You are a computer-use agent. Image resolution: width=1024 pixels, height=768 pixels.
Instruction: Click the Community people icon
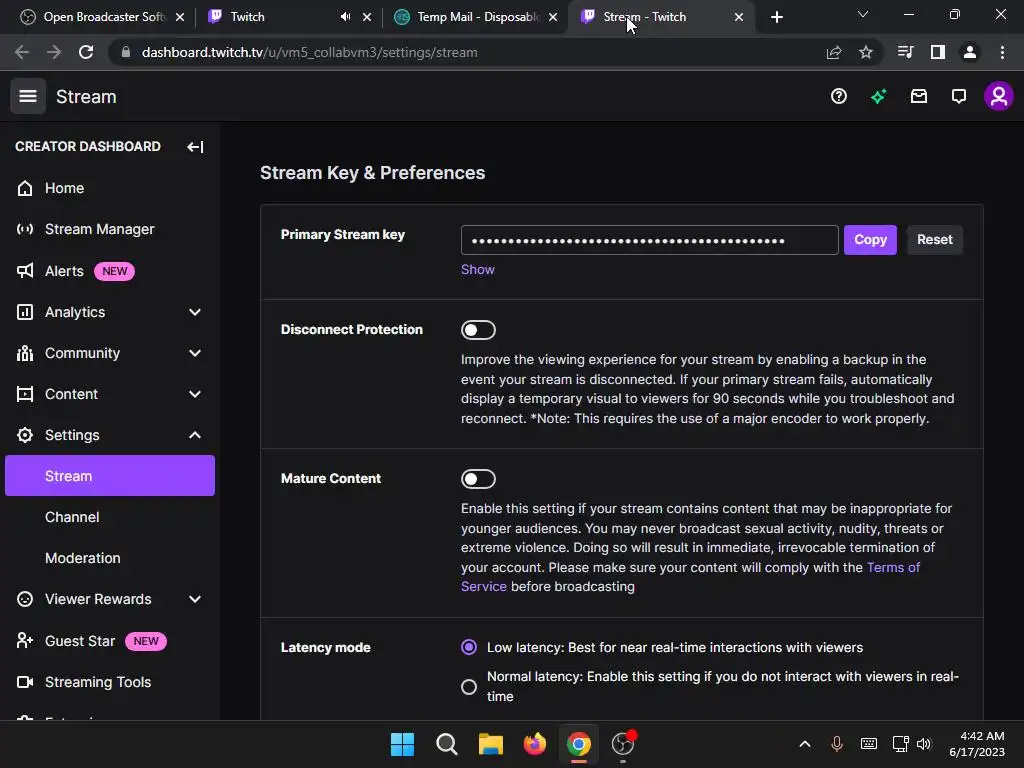click(x=25, y=353)
